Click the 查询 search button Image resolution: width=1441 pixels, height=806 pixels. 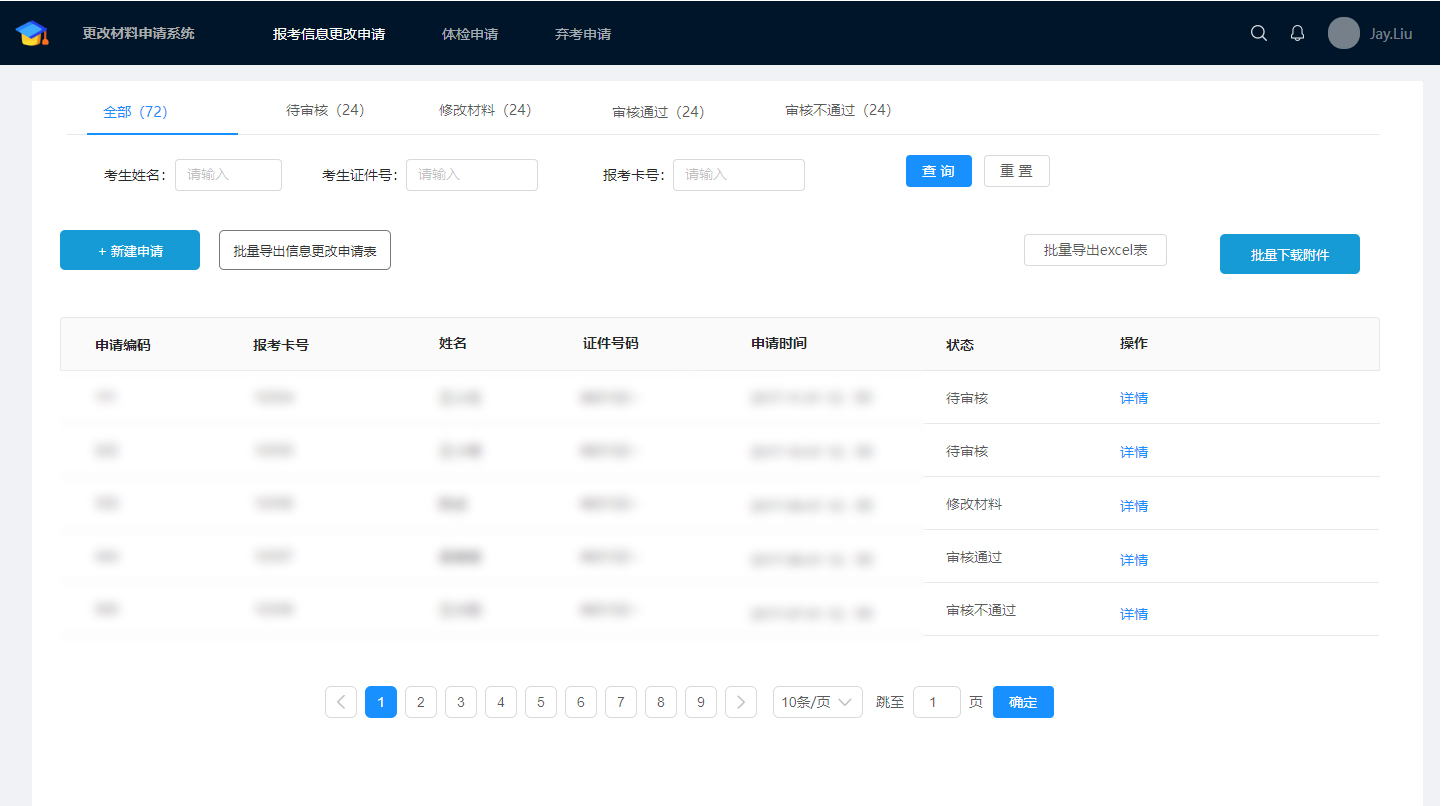click(x=938, y=171)
